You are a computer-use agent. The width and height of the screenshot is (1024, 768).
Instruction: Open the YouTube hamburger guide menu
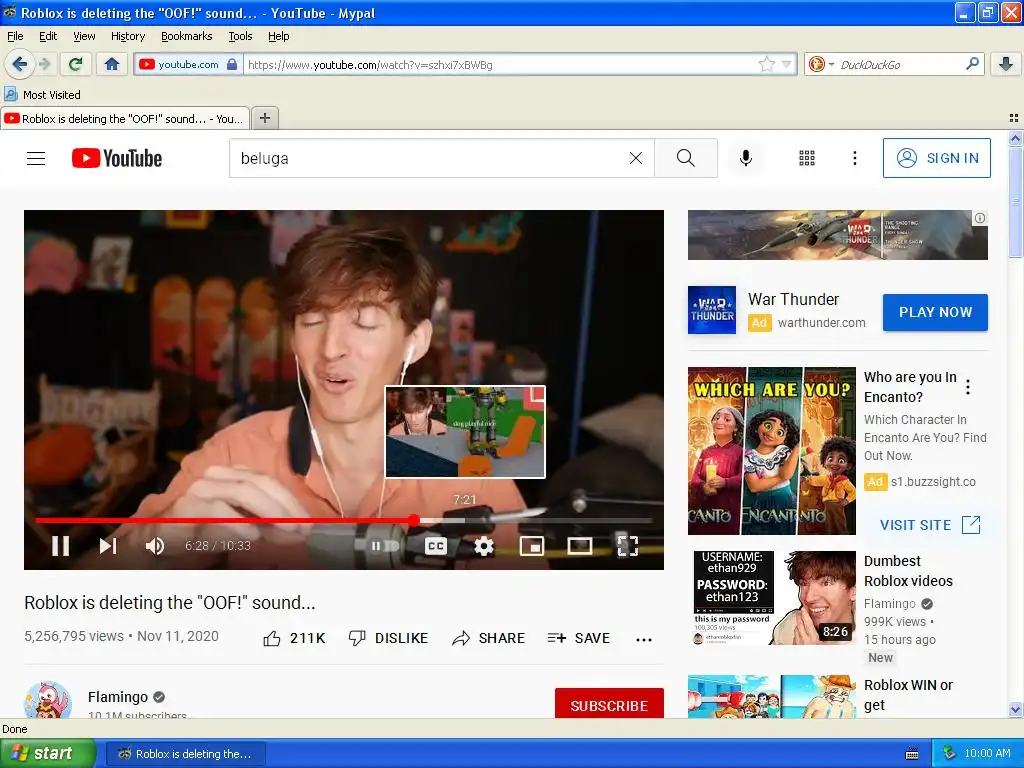[36, 158]
